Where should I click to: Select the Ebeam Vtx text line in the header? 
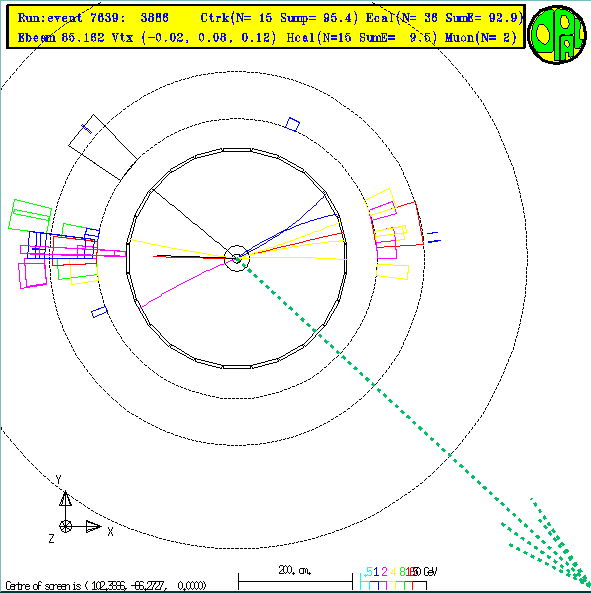(267, 37)
